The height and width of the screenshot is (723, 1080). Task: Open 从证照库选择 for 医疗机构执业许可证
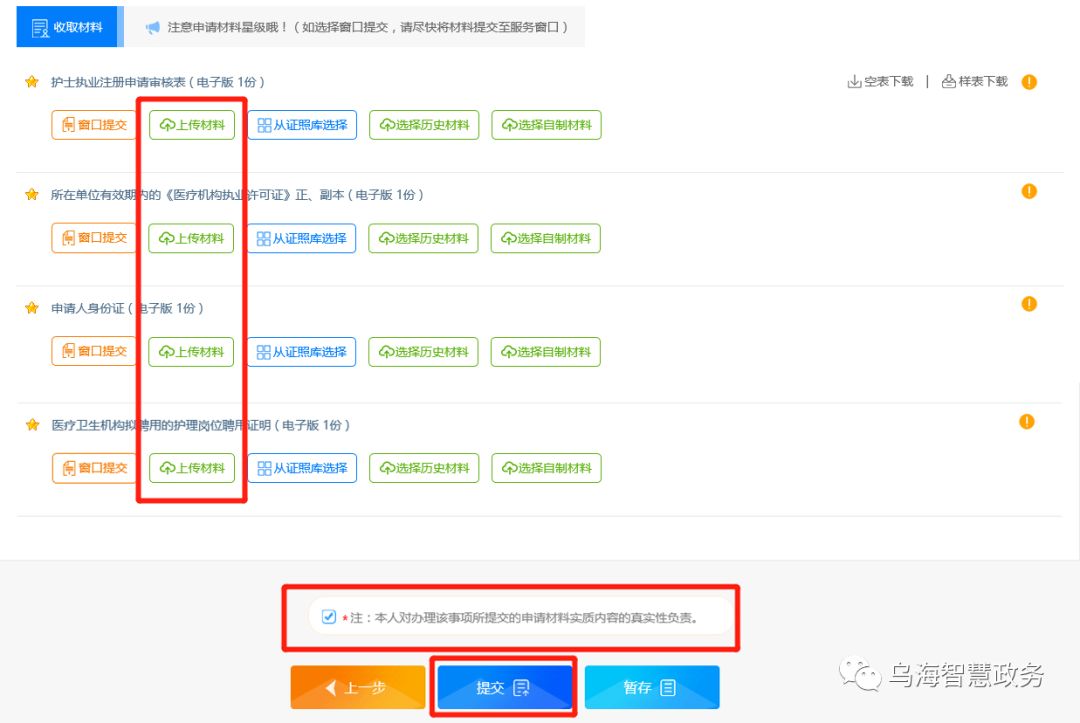coord(302,238)
